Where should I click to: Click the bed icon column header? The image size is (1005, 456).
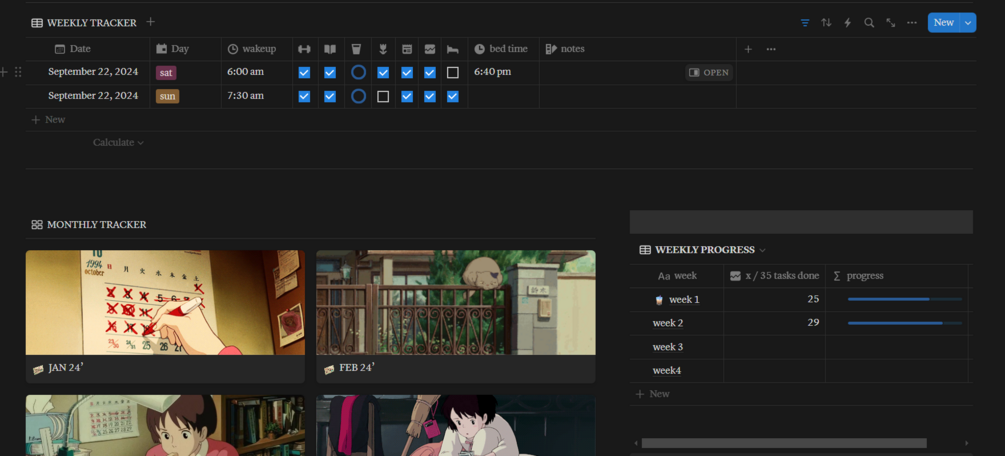[453, 49]
